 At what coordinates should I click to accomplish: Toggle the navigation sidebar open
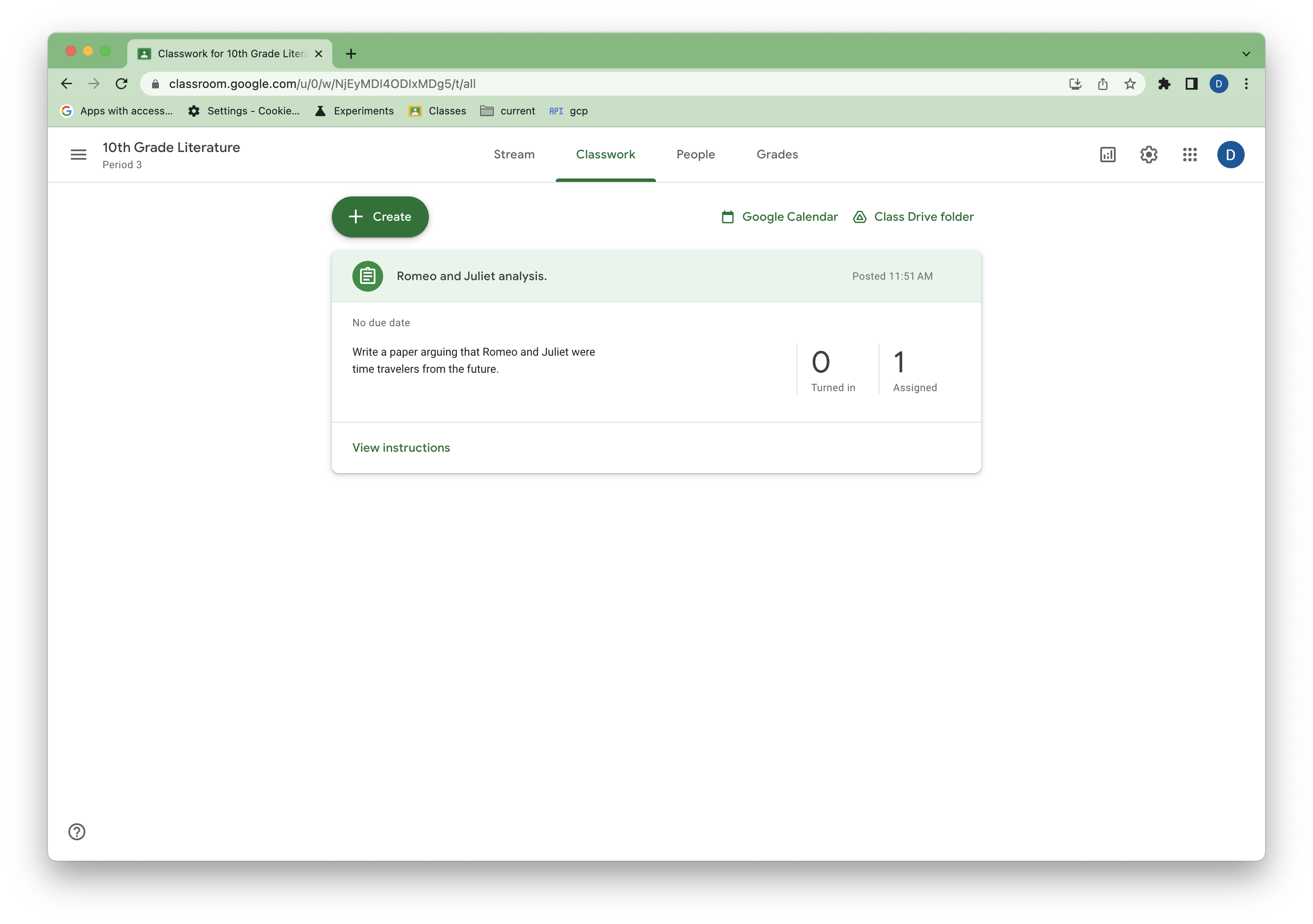coord(79,154)
